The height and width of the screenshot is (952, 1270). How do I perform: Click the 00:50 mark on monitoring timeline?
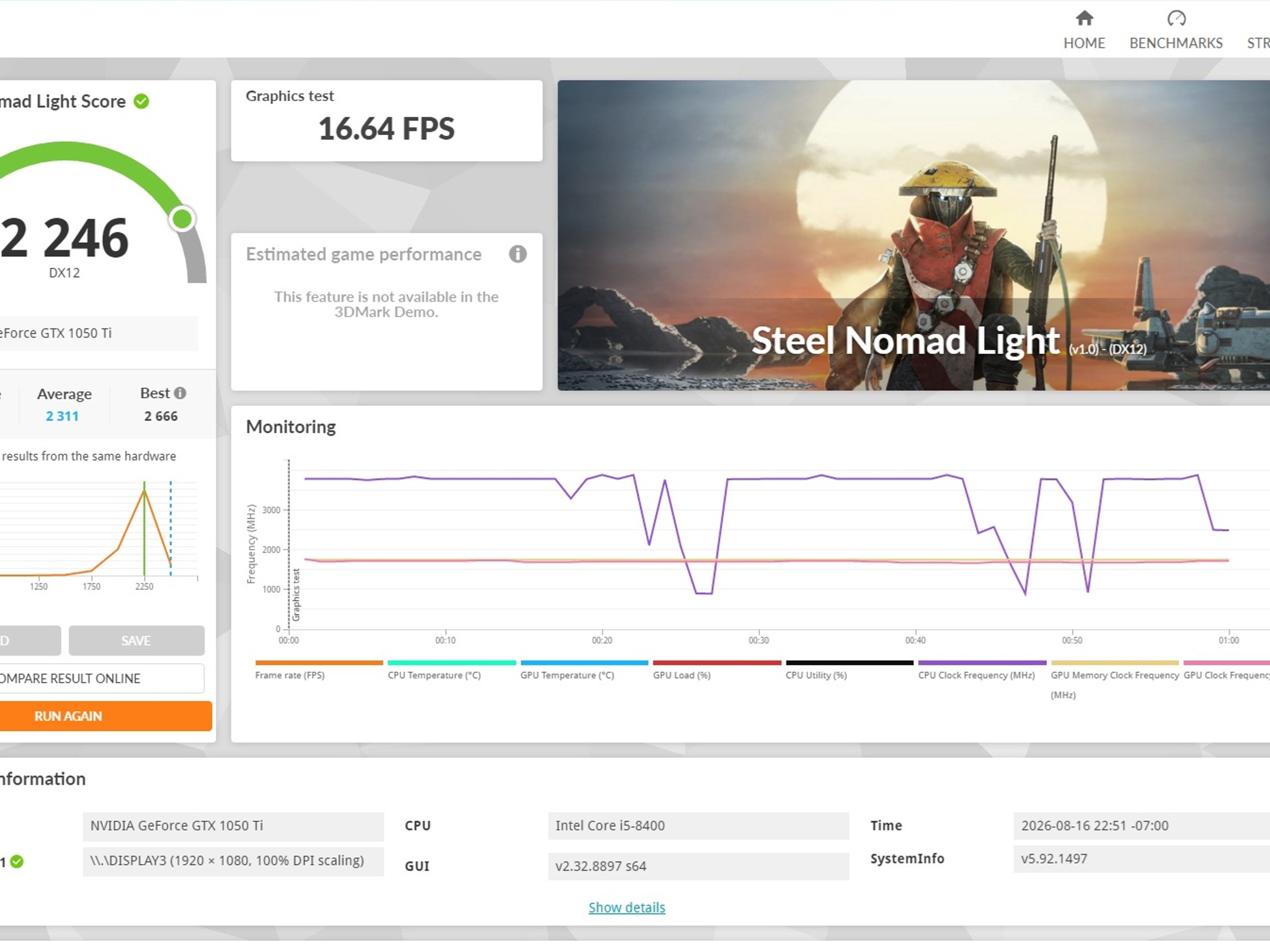point(1072,640)
